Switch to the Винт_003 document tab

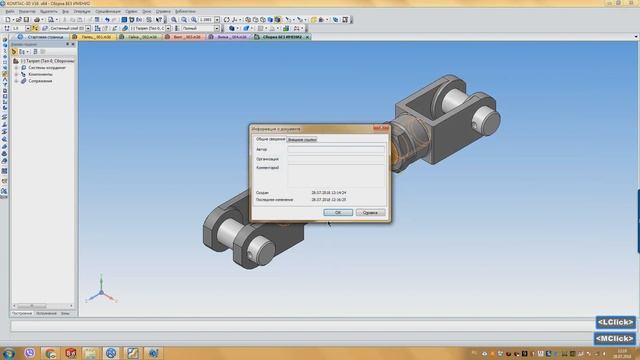[184, 37]
